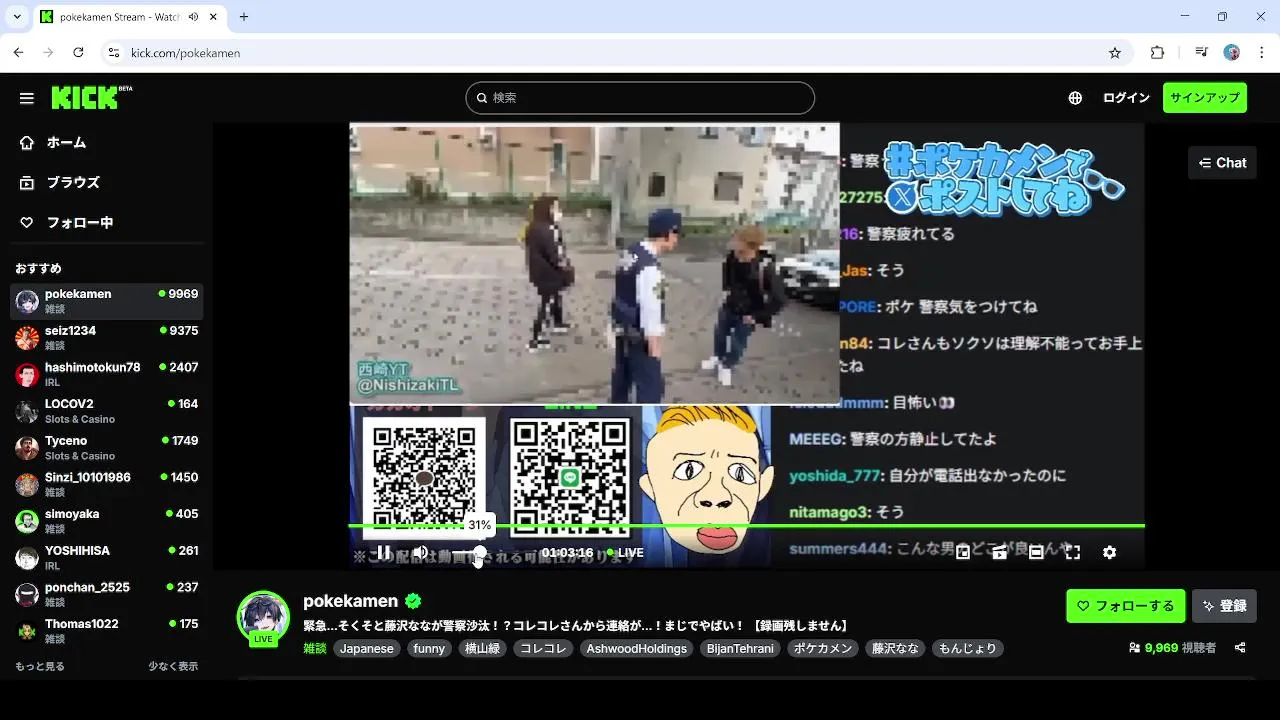Select the 藤沢なな tag
Screen dimensions: 1280x720
895,648
